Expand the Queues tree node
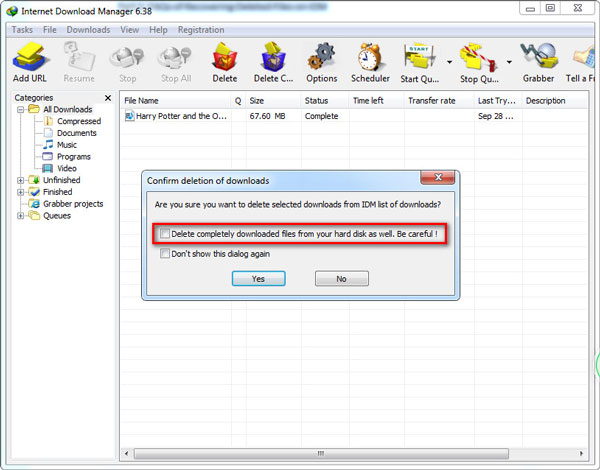Viewport: 600px width, 470px height. click(x=21, y=216)
